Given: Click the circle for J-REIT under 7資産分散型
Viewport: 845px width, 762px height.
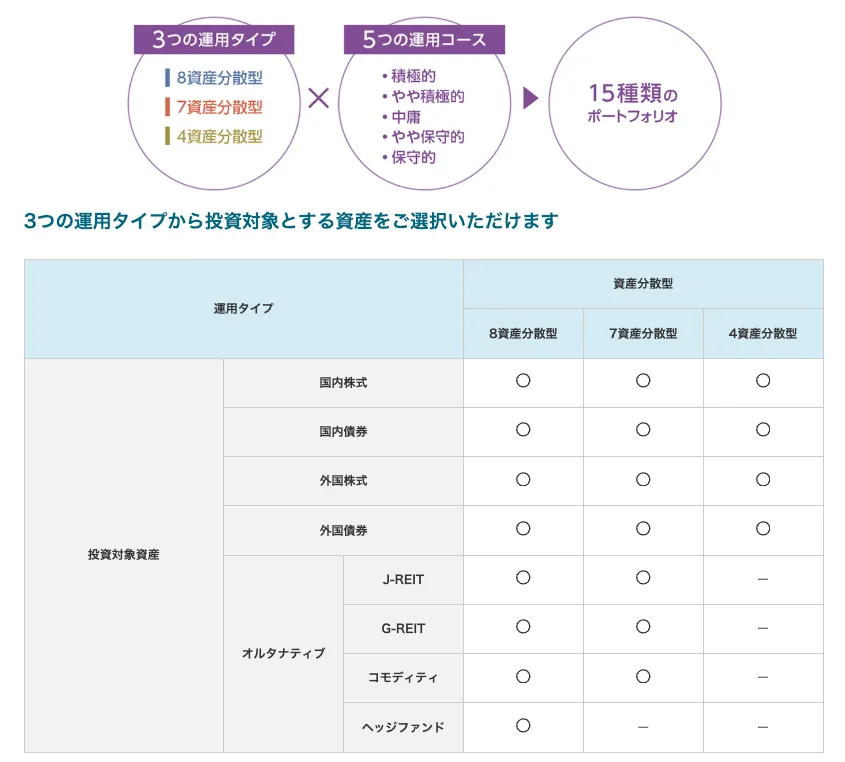Looking at the screenshot, I should point(643,578).
